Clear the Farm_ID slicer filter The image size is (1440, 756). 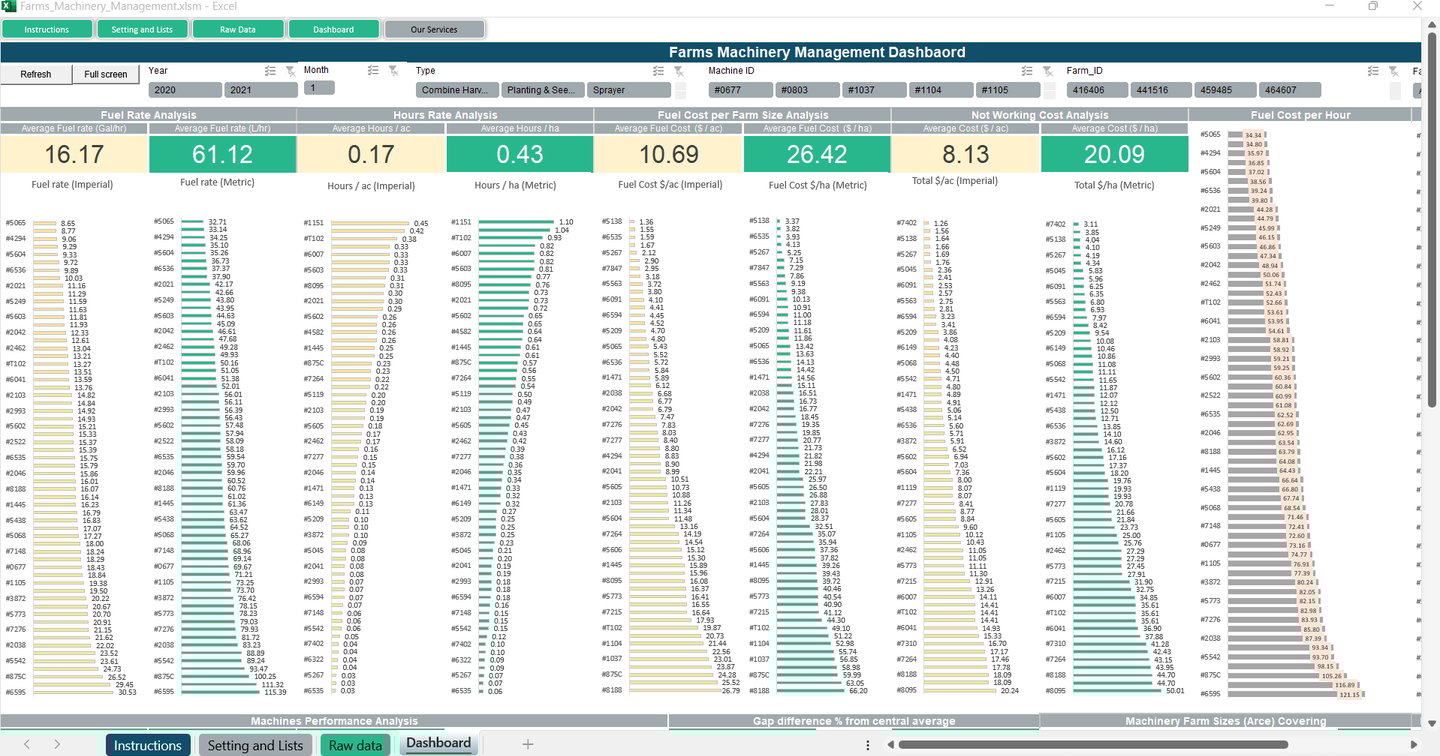pos(1394,70)
